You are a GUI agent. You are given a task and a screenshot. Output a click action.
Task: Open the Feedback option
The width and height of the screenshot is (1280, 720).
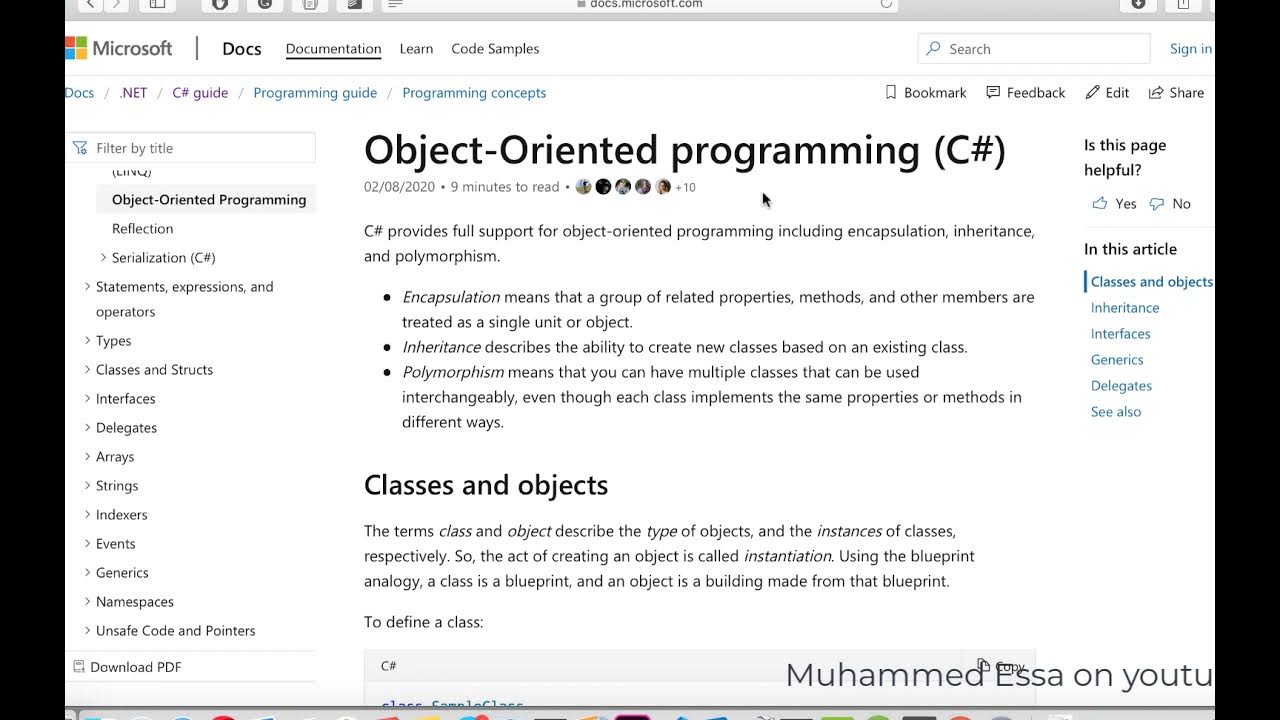point(1026,92)
